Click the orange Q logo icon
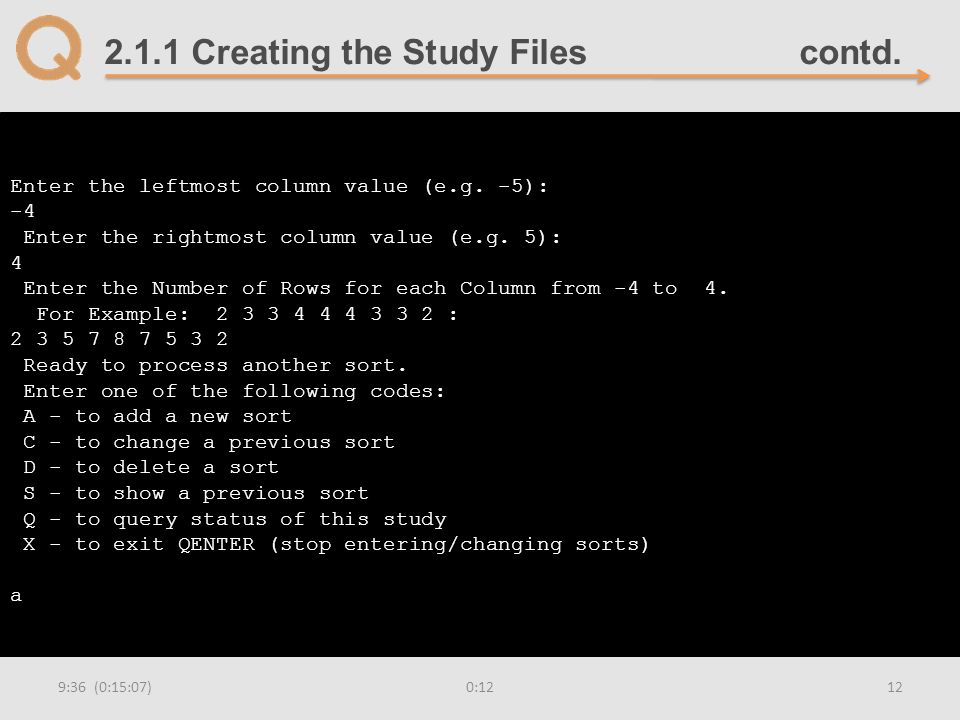 point(49,48)
